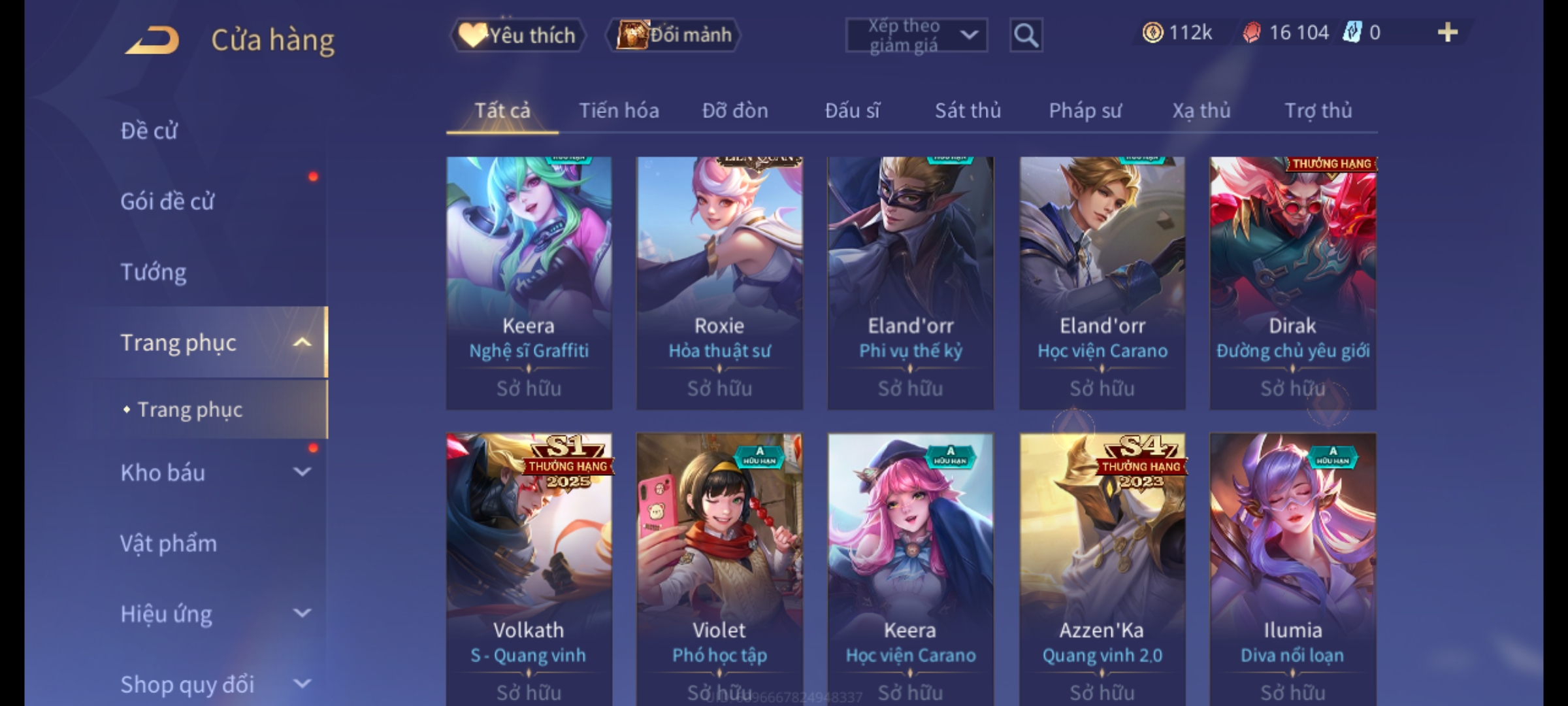Select Keera Nghệ sĩ Graffiti skin card

pos(529,283)
